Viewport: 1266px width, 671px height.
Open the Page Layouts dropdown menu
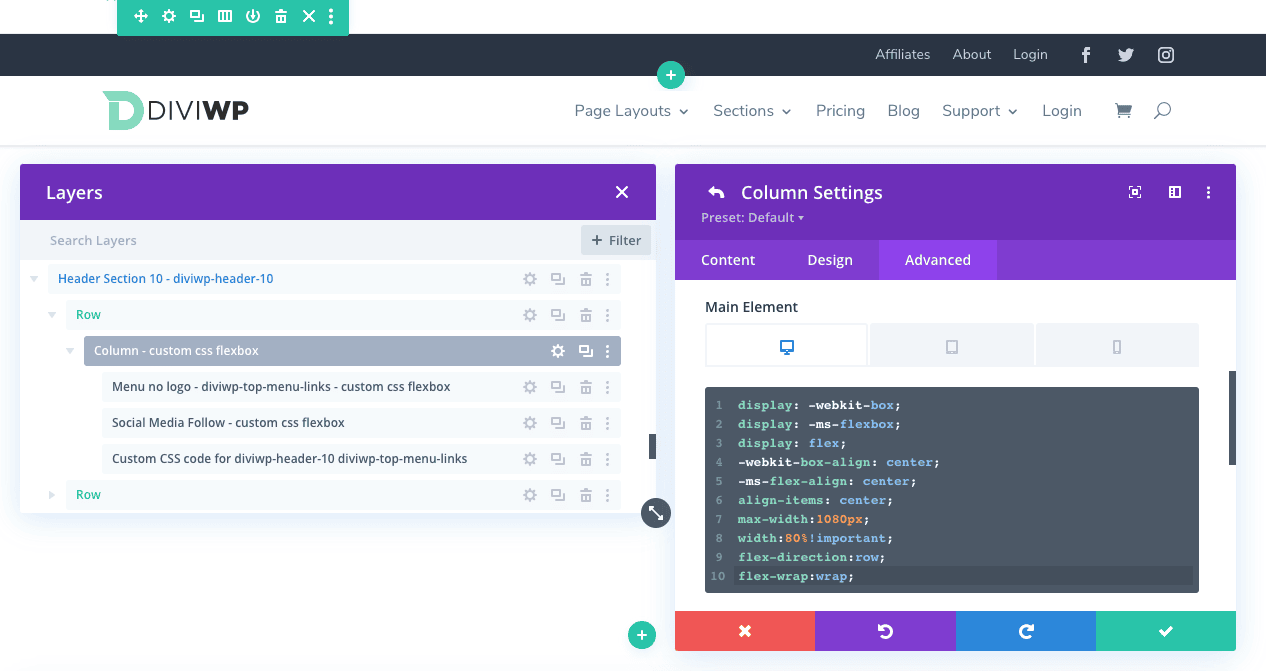tap(632, 111)
